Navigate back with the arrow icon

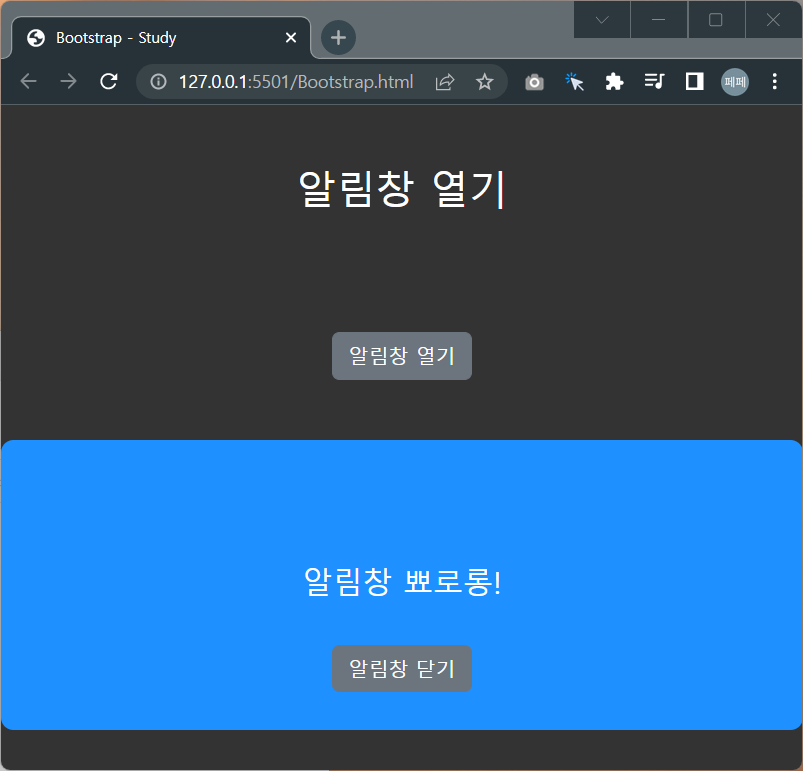tap(28, 81)
